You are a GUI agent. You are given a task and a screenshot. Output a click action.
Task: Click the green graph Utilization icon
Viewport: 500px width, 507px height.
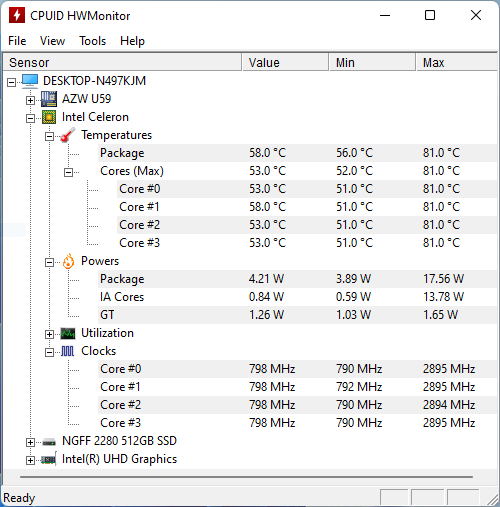(x=68, y=333)
